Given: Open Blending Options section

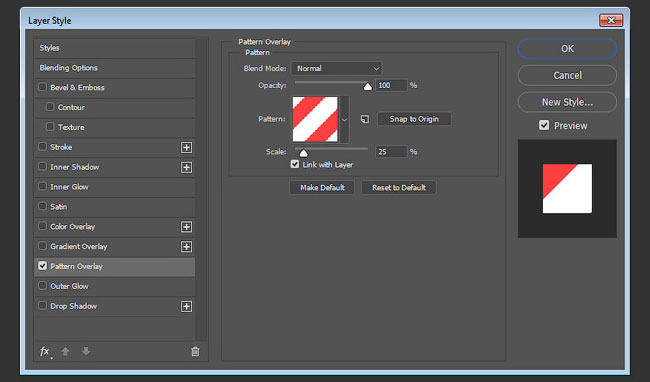Looking at the screenshot, I should 114,68.
